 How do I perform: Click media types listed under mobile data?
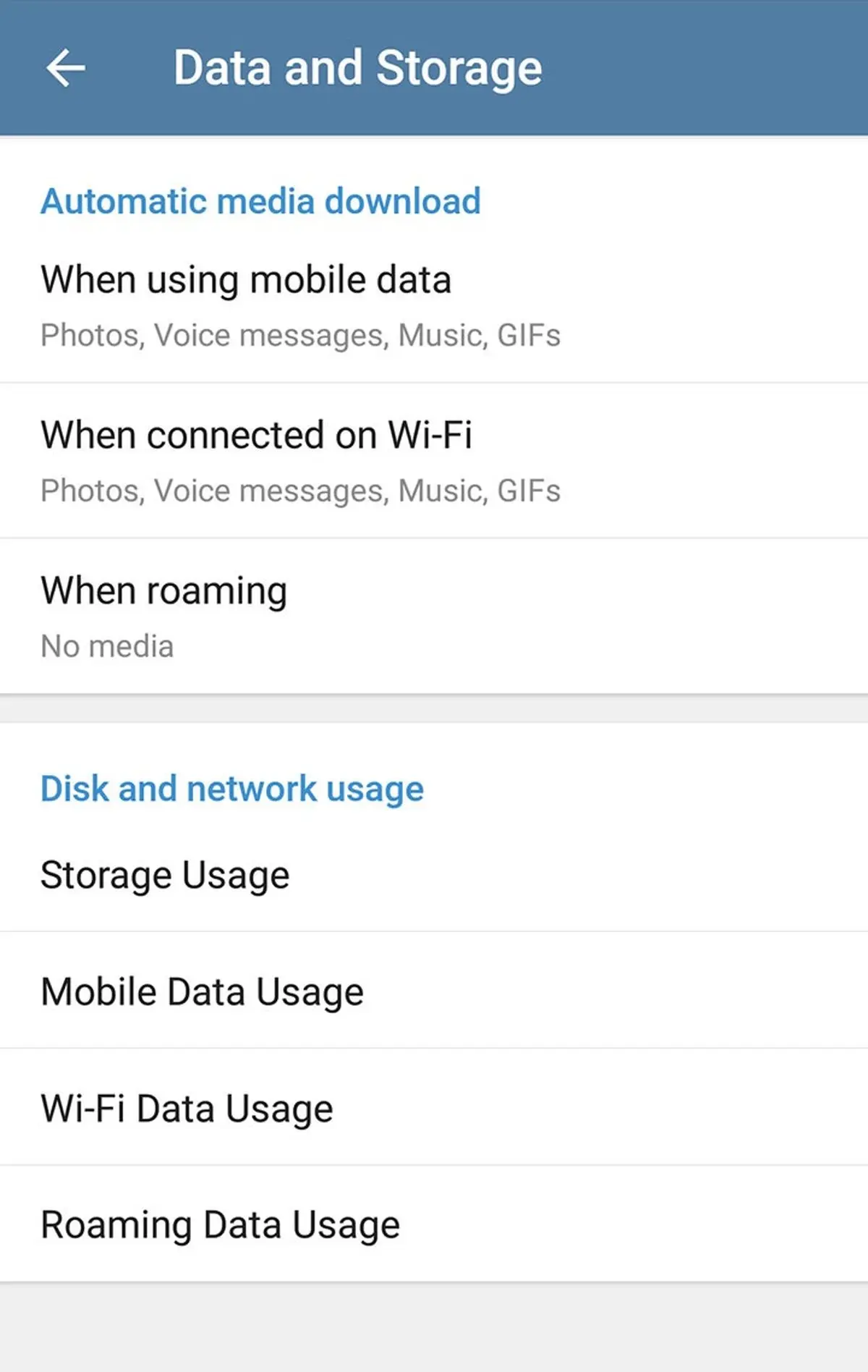[300, 336]
